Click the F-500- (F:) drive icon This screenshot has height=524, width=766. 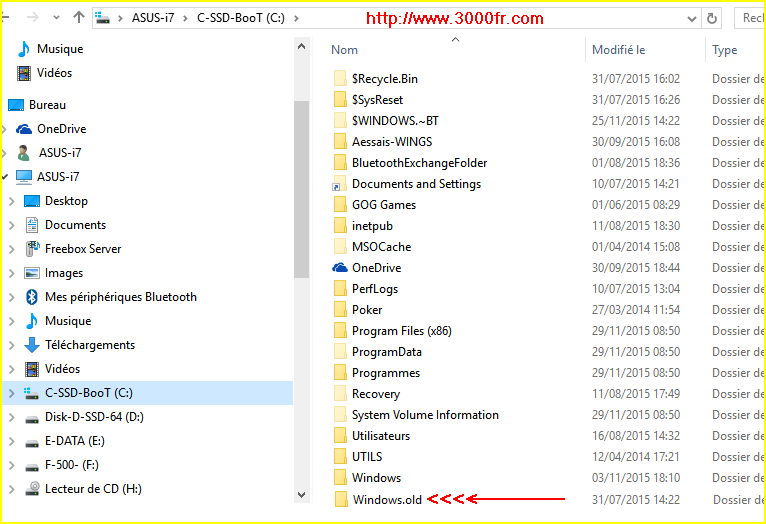[32, 467]
